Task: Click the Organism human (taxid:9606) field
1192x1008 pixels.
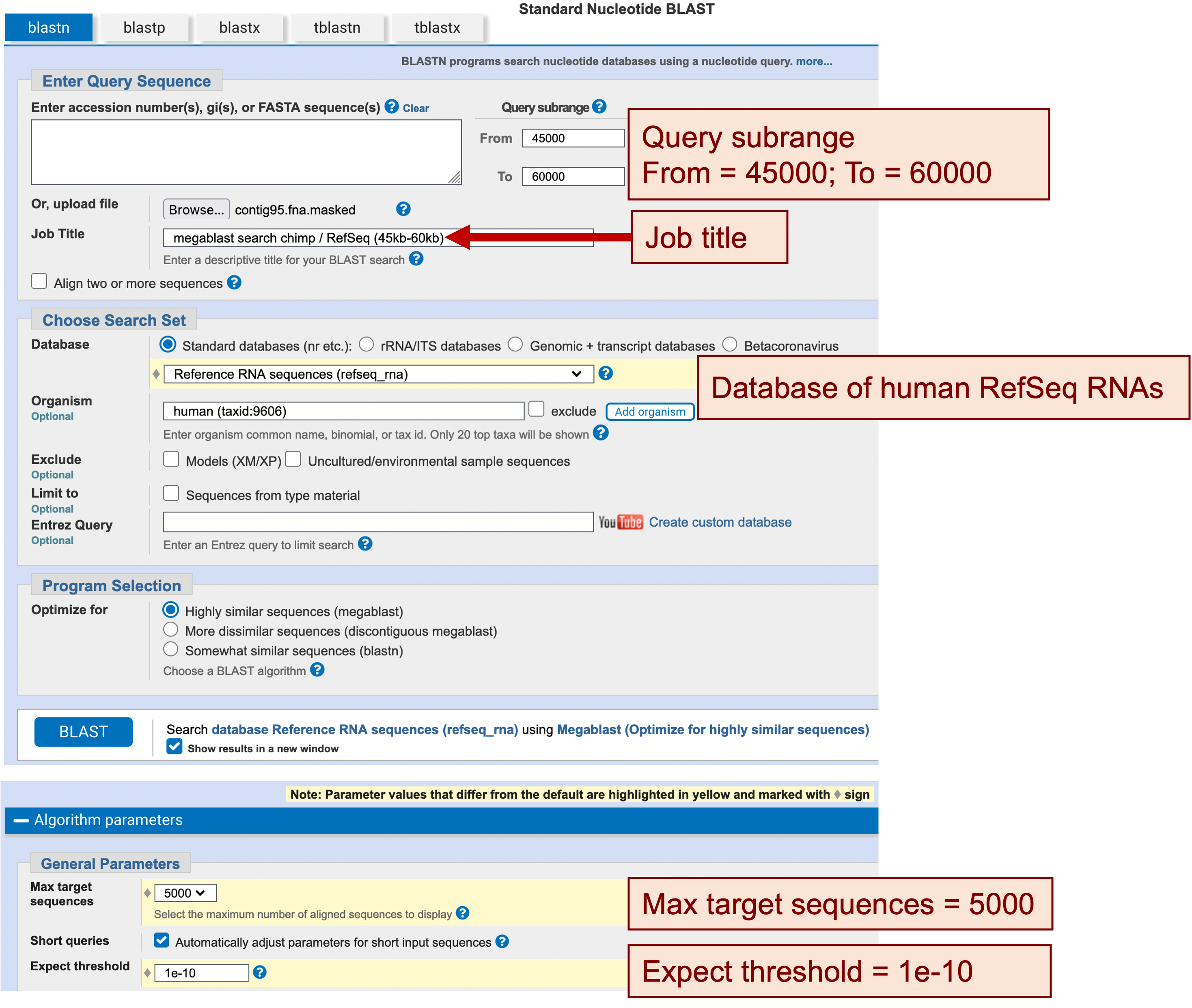Action: [x=343, y=411]
